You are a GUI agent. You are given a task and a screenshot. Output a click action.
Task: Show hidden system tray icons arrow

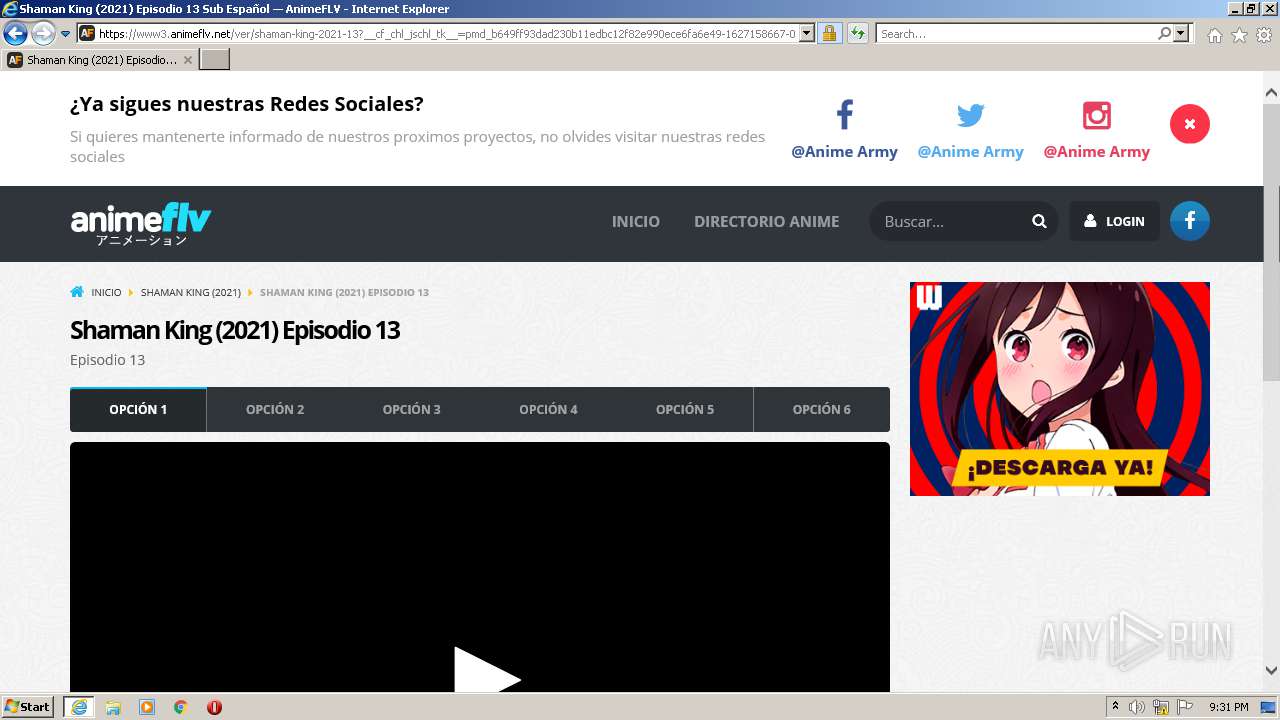click(x=1116, y=707)
